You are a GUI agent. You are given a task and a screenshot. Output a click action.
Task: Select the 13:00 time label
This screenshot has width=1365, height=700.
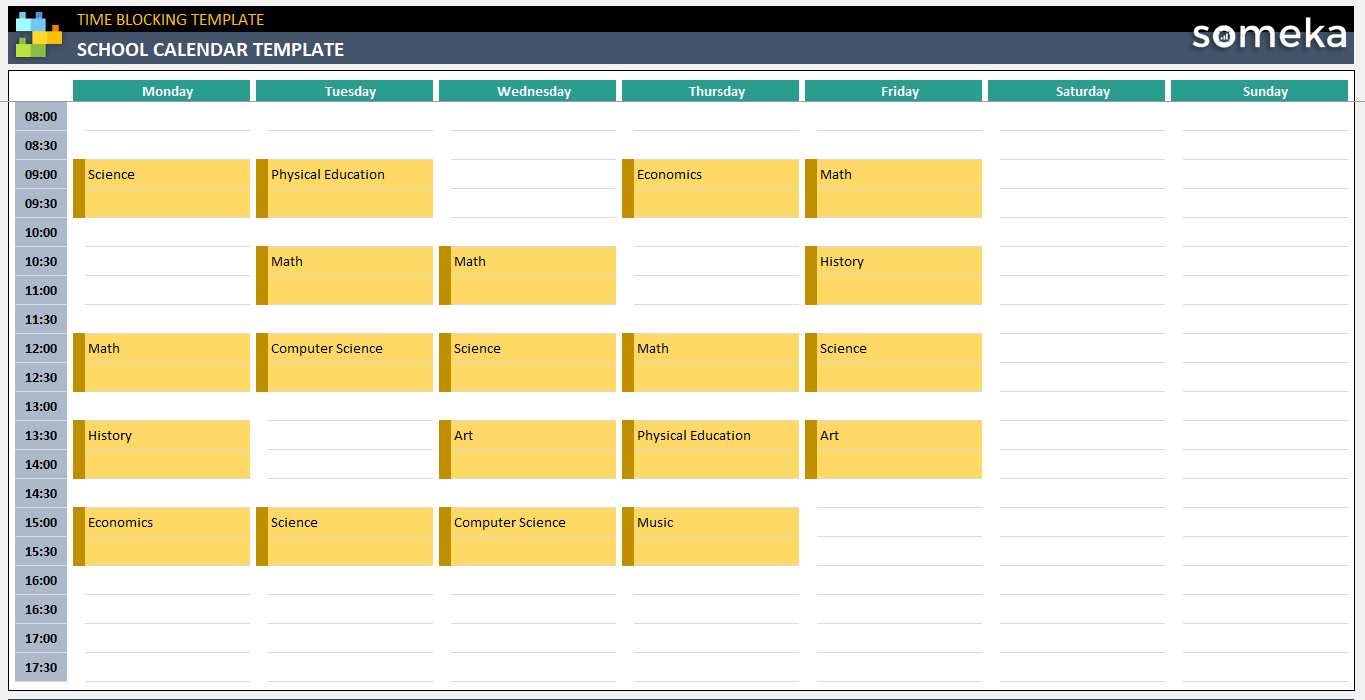coord(41,407)
